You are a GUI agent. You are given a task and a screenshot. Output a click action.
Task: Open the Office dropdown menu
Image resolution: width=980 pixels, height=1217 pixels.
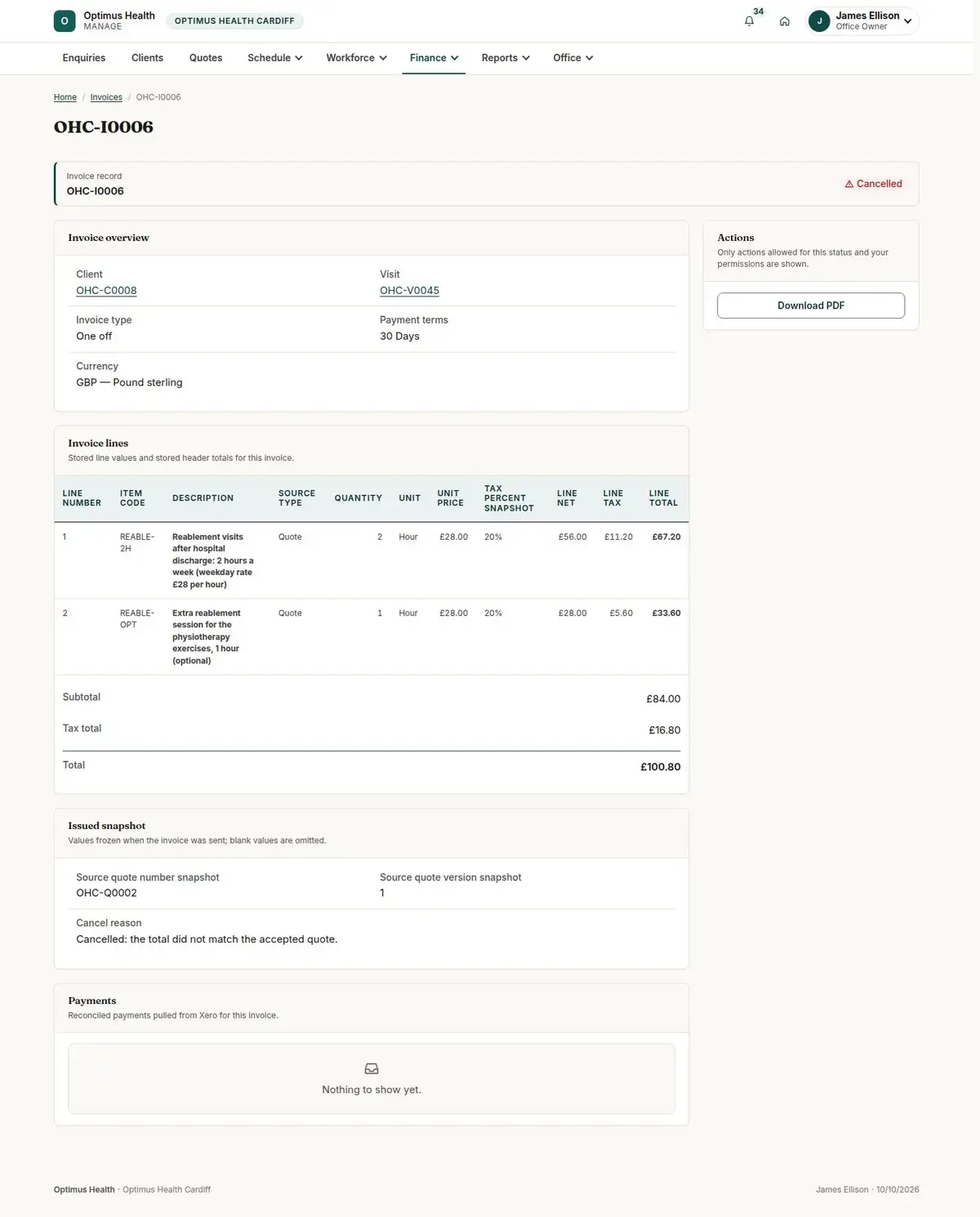coord(572,58)
